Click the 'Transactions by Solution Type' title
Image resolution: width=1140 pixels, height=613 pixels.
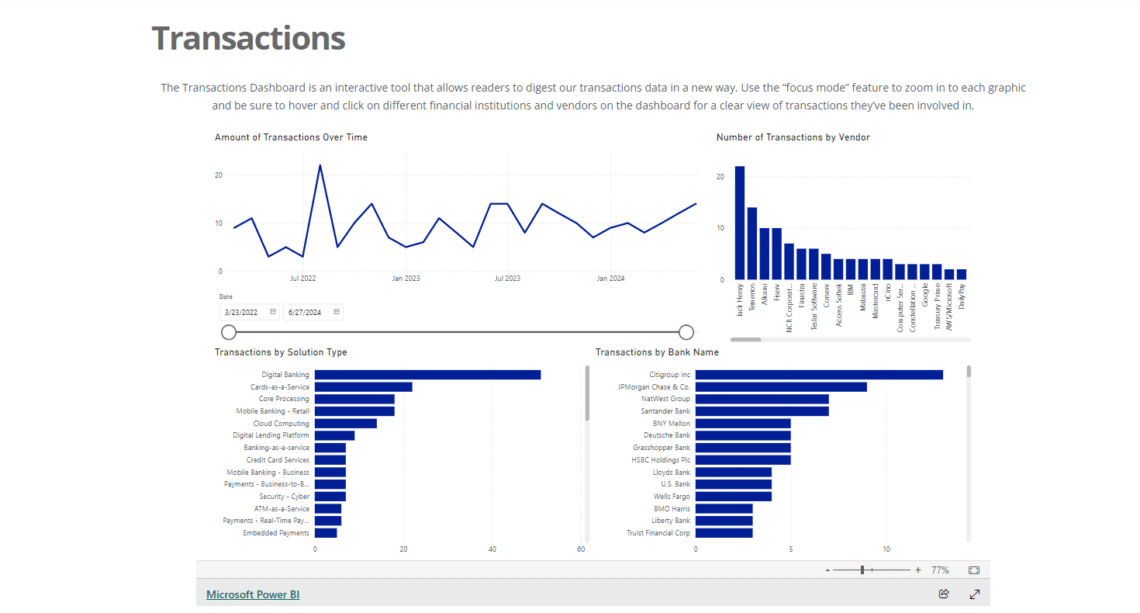click(x=281, y=352)
